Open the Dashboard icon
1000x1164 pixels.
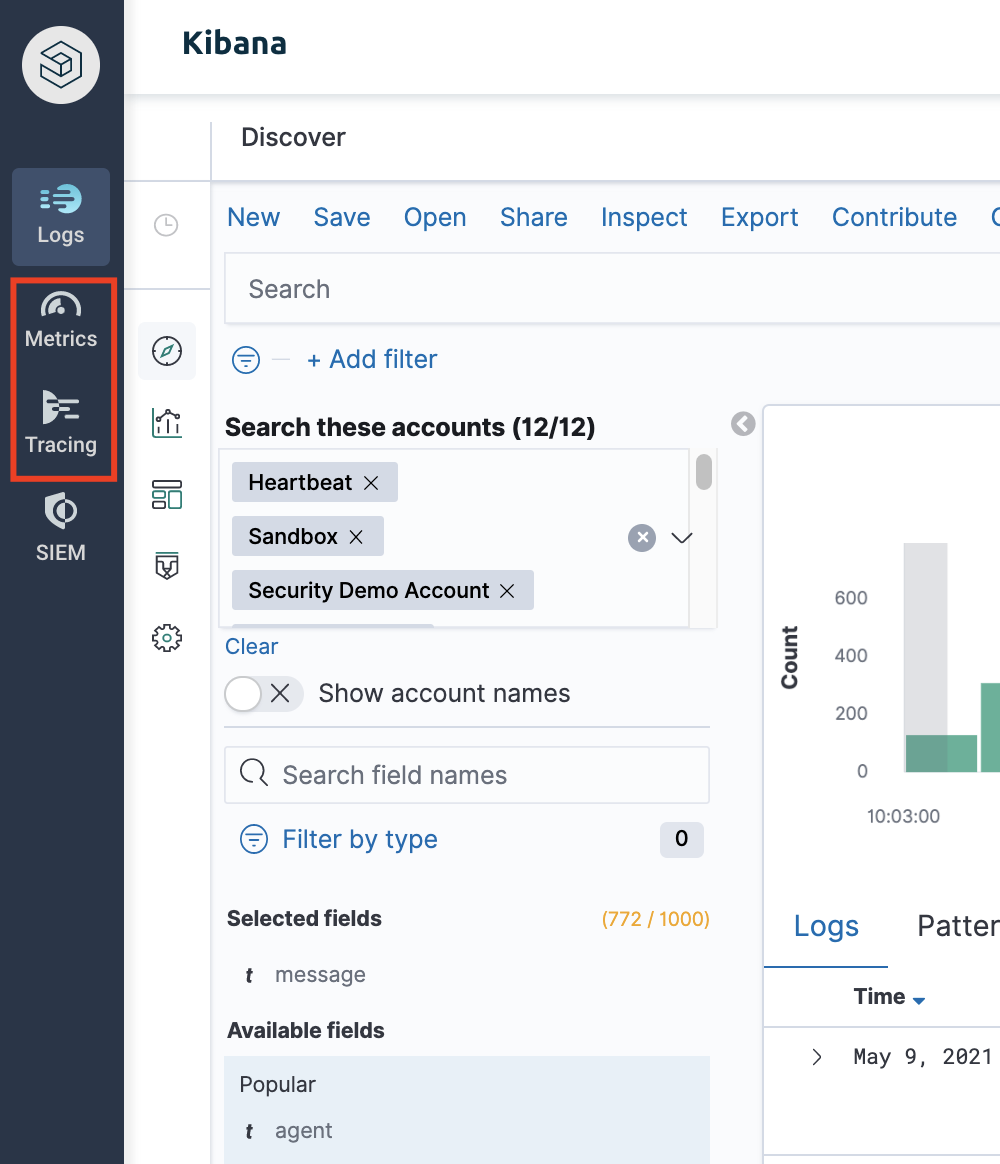pos(167,494)
